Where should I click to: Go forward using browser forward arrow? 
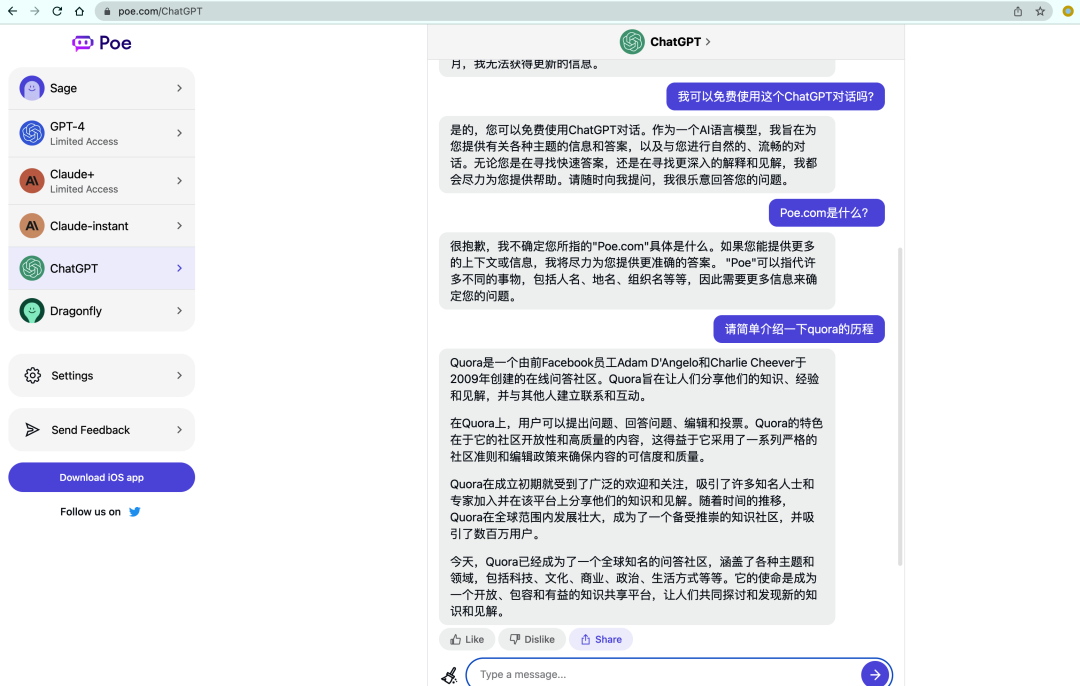[34, 11]
